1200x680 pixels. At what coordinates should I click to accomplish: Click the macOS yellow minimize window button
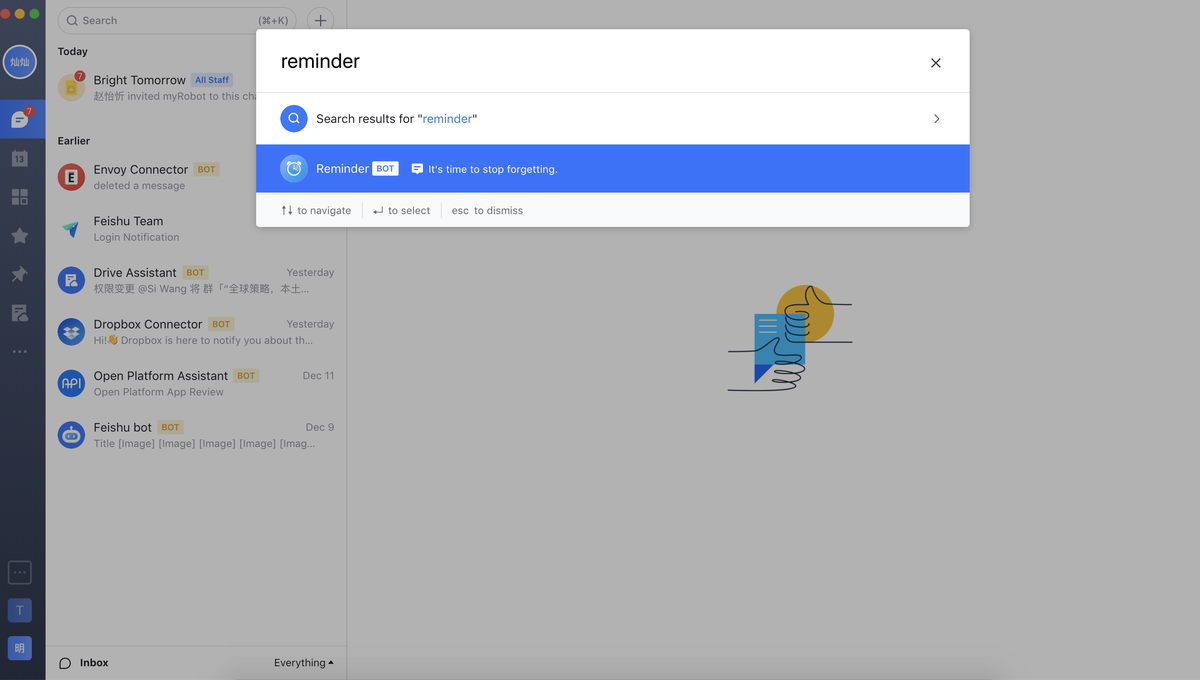[x=20, y=13]
